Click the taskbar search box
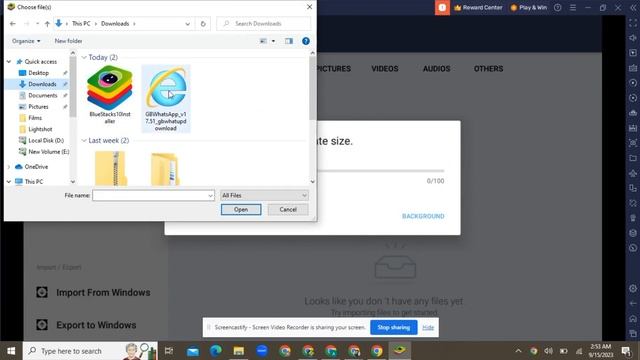 [90, 351]
